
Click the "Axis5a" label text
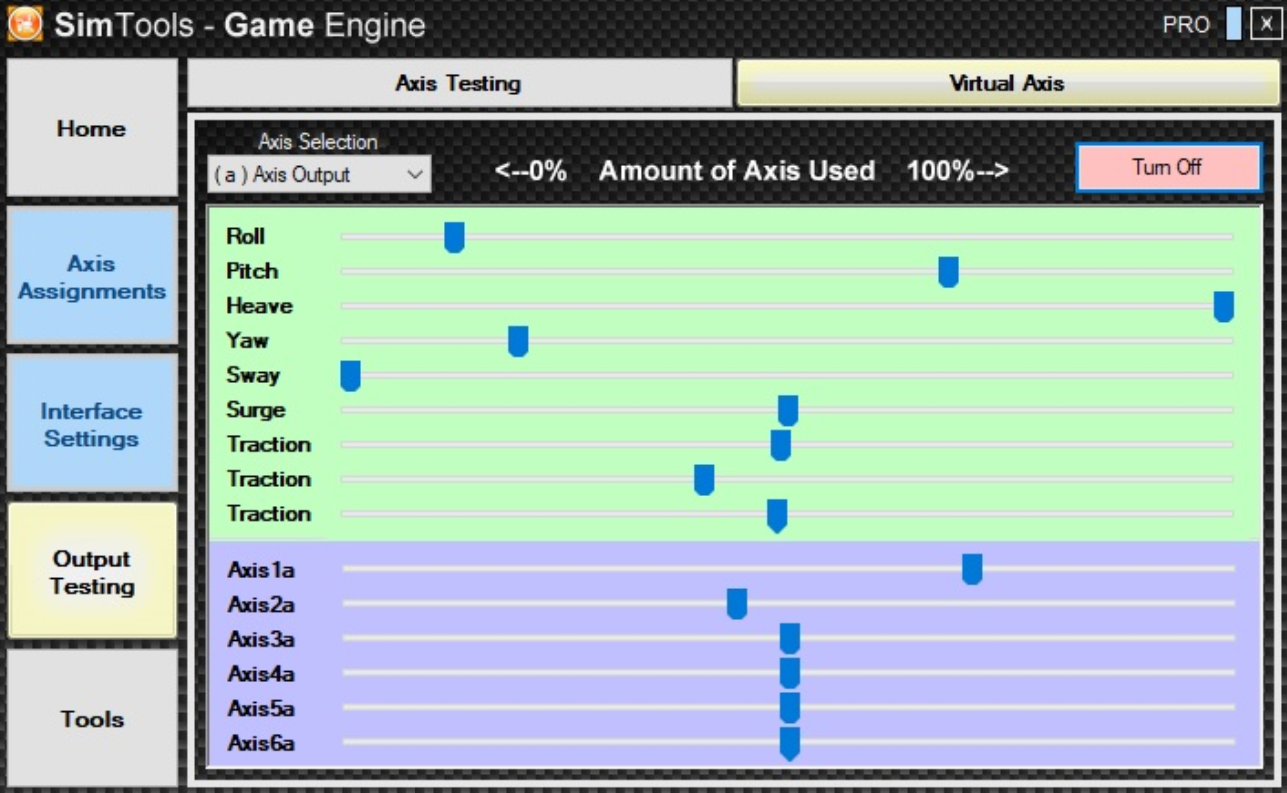coord(261,709)
